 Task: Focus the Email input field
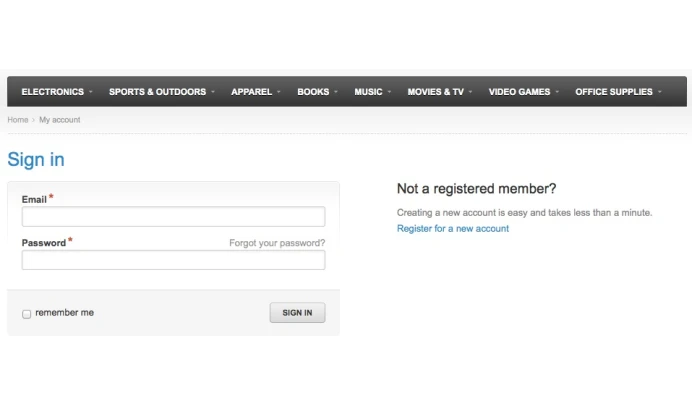173,217
